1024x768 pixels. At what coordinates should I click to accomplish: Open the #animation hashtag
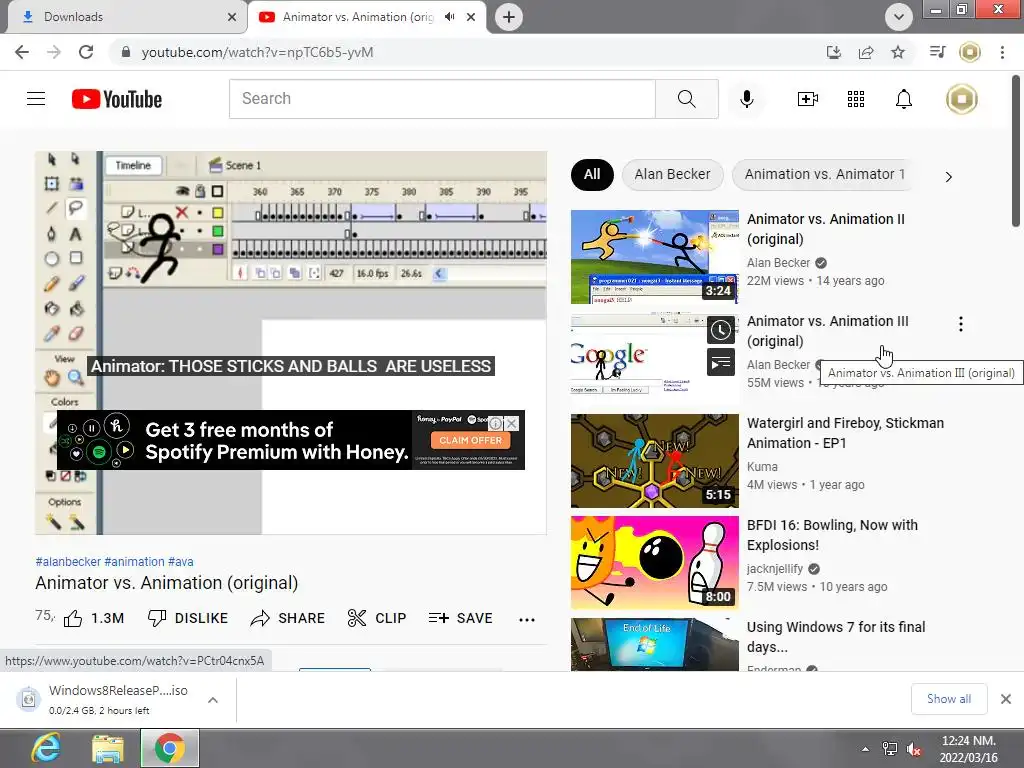pyautogui.click(x=135, y=562)
